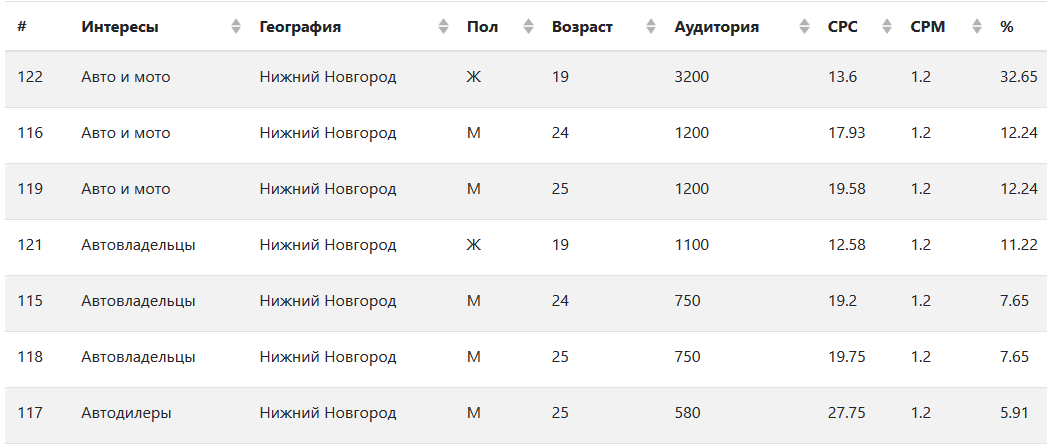Sort by CPM arrow icon
Screen dimensions: 1047x445
tap(977, 27)
